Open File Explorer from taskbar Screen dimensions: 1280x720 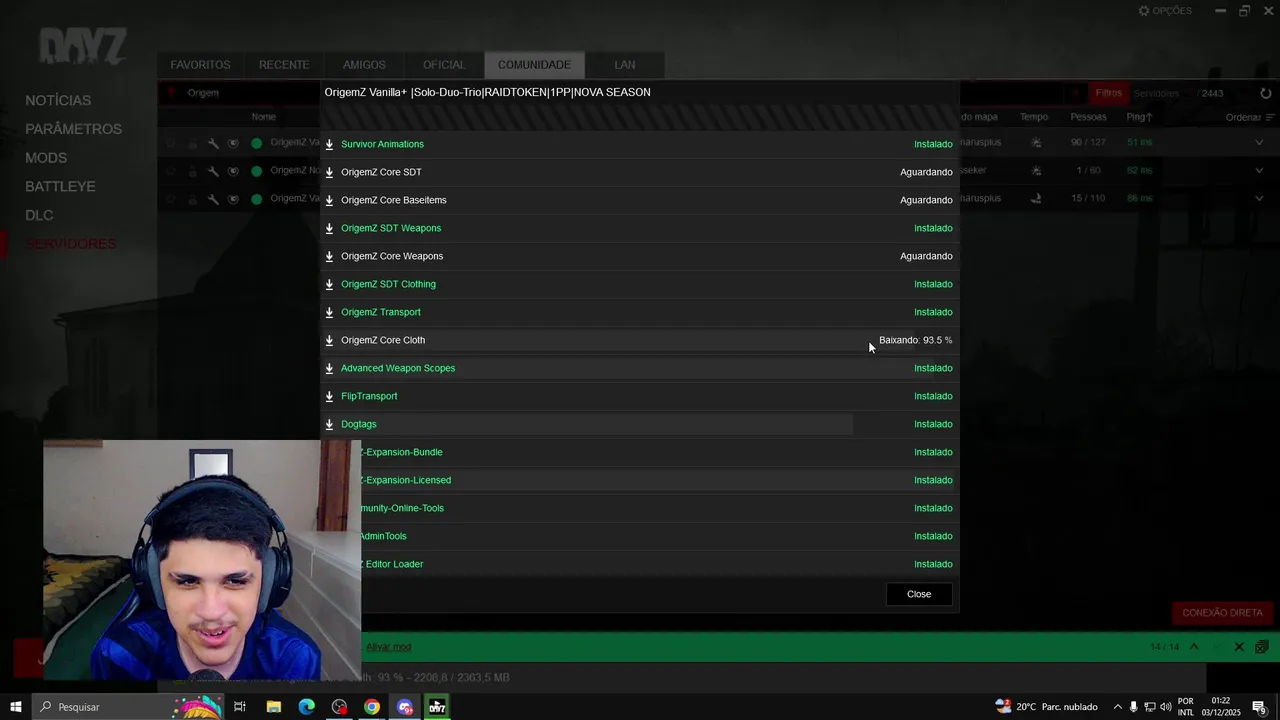click(x=273, y=707)
